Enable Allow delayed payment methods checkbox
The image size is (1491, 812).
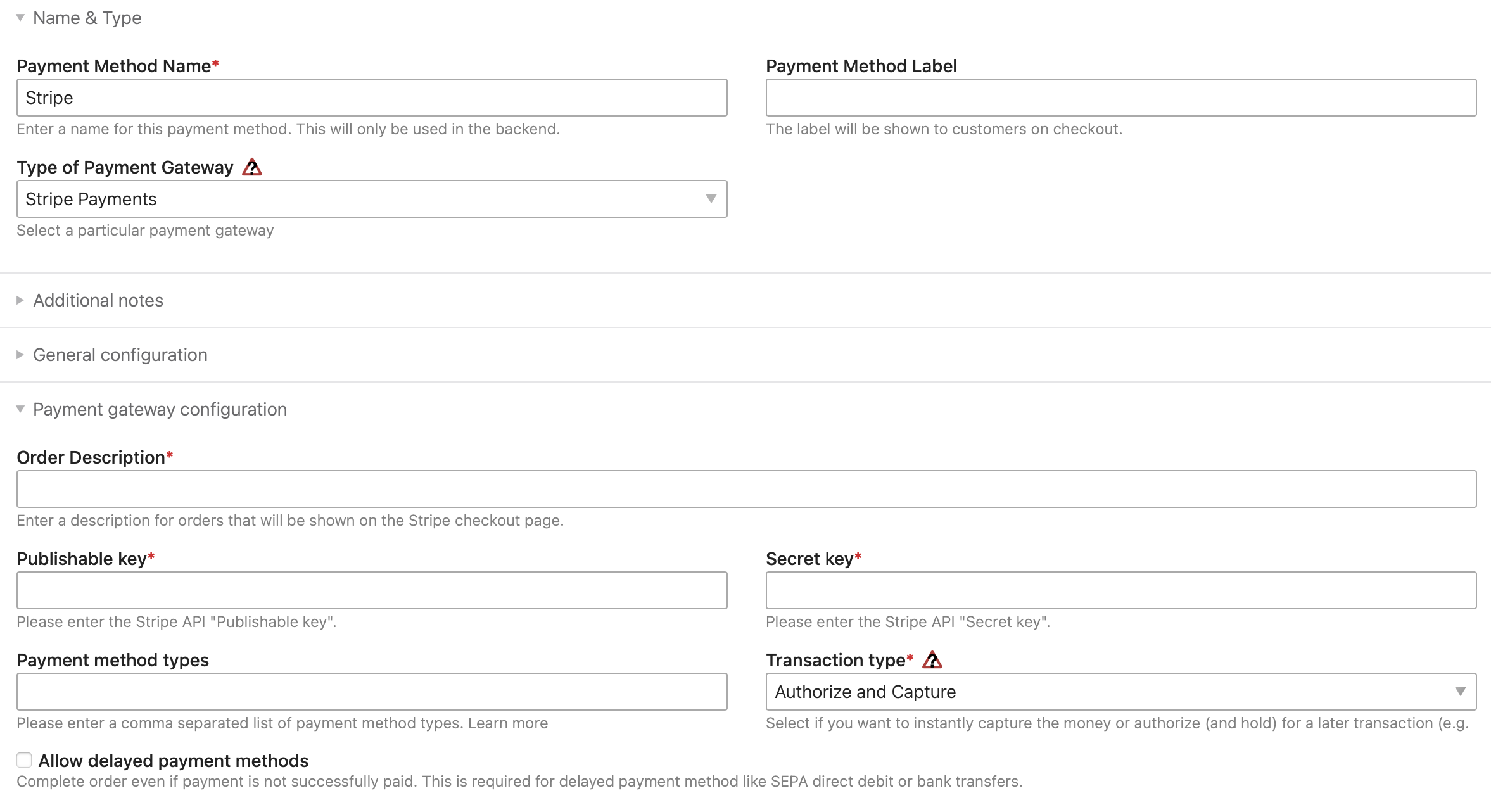click(x=24, y=760)
